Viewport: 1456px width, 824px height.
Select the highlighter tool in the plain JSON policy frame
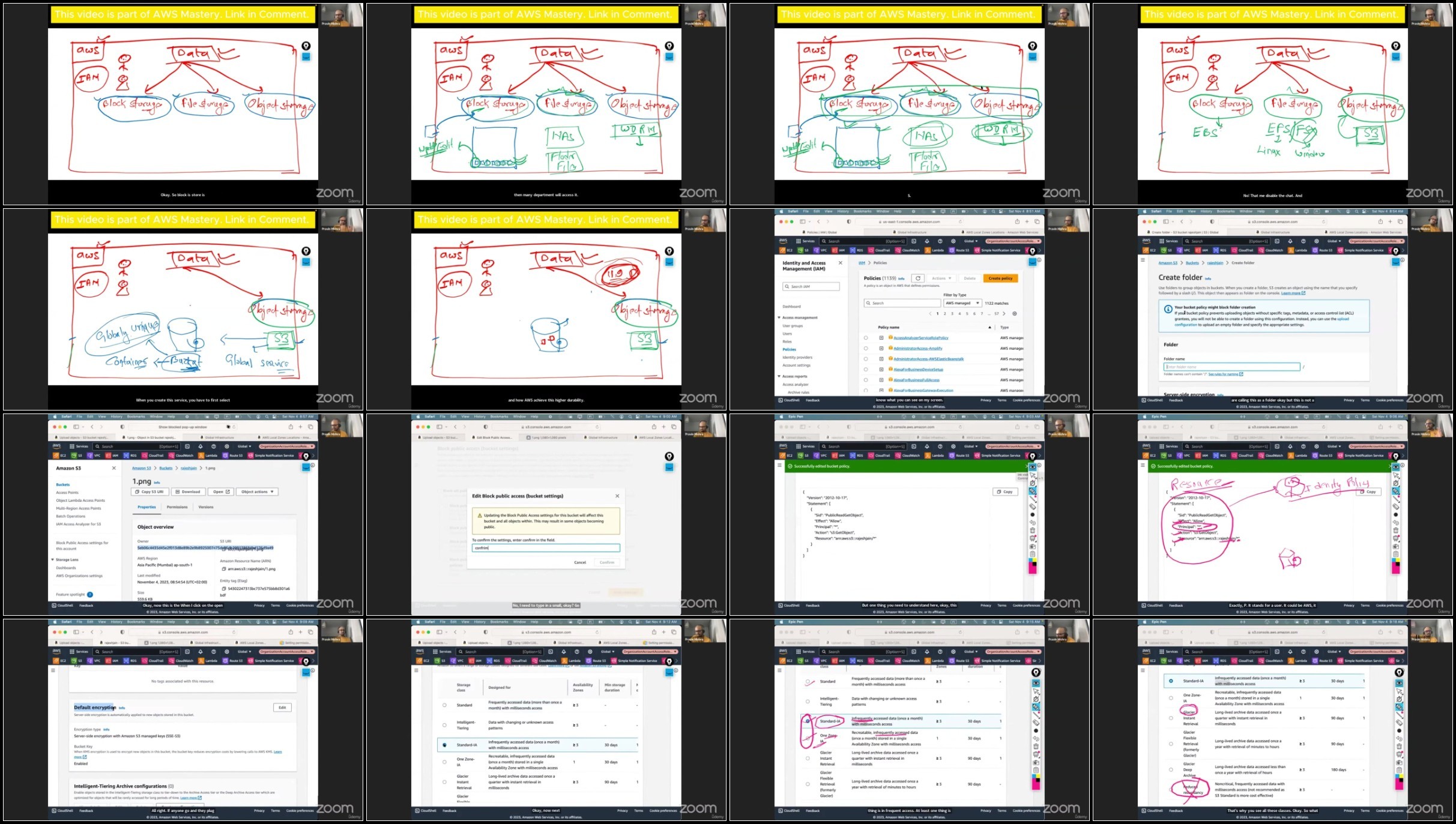1033,490
